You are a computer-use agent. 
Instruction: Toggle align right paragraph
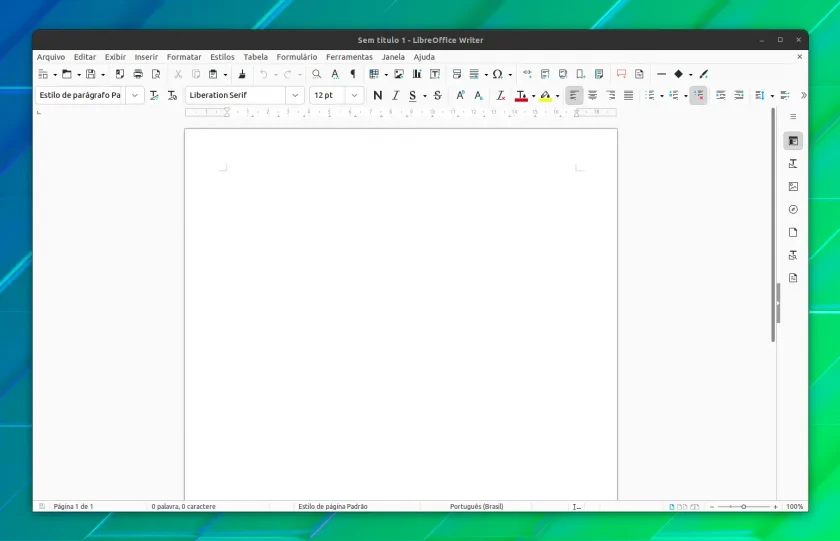pyautogui.click(x=611, y=95)
